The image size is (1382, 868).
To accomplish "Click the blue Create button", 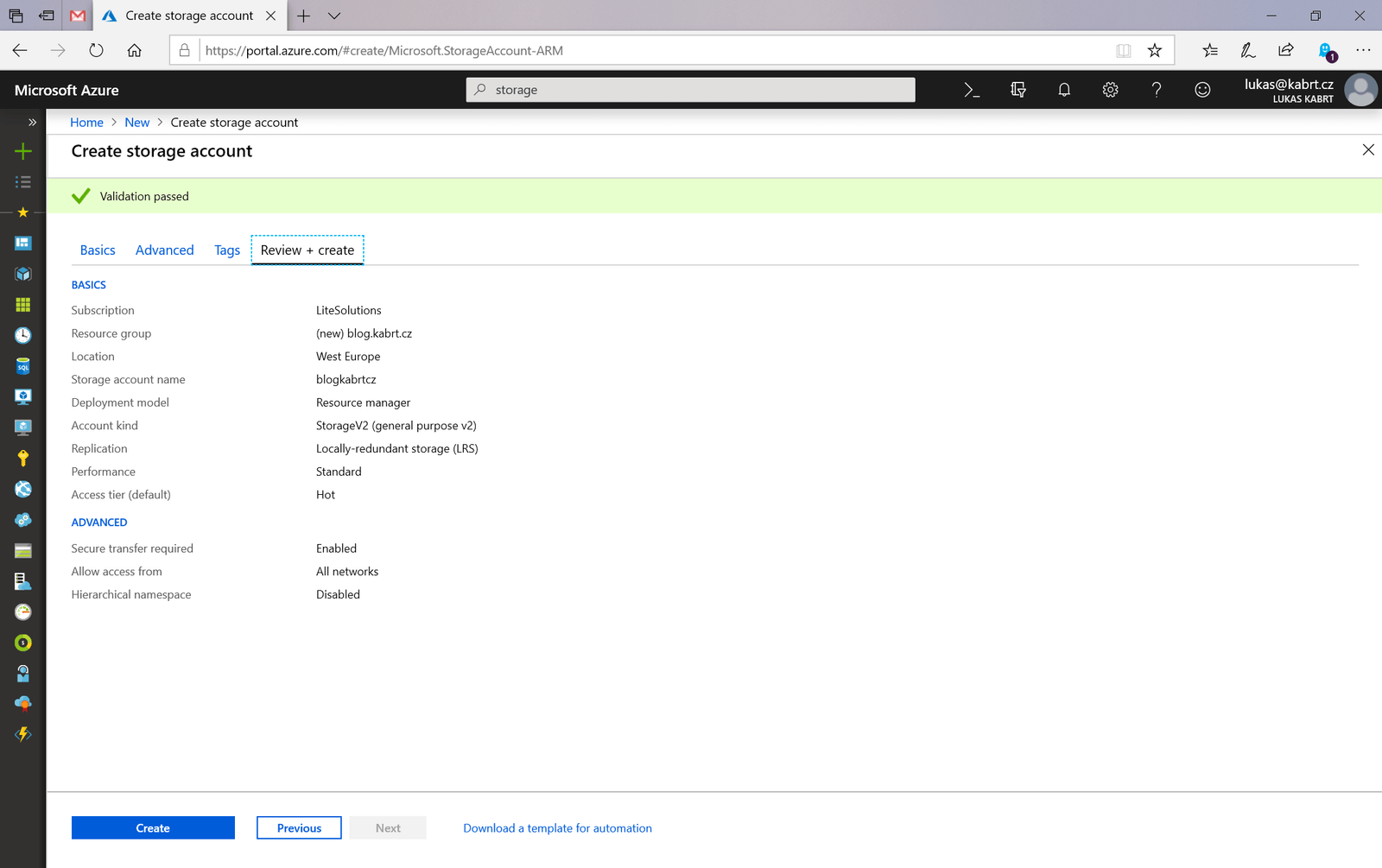I will click(153, 827).
